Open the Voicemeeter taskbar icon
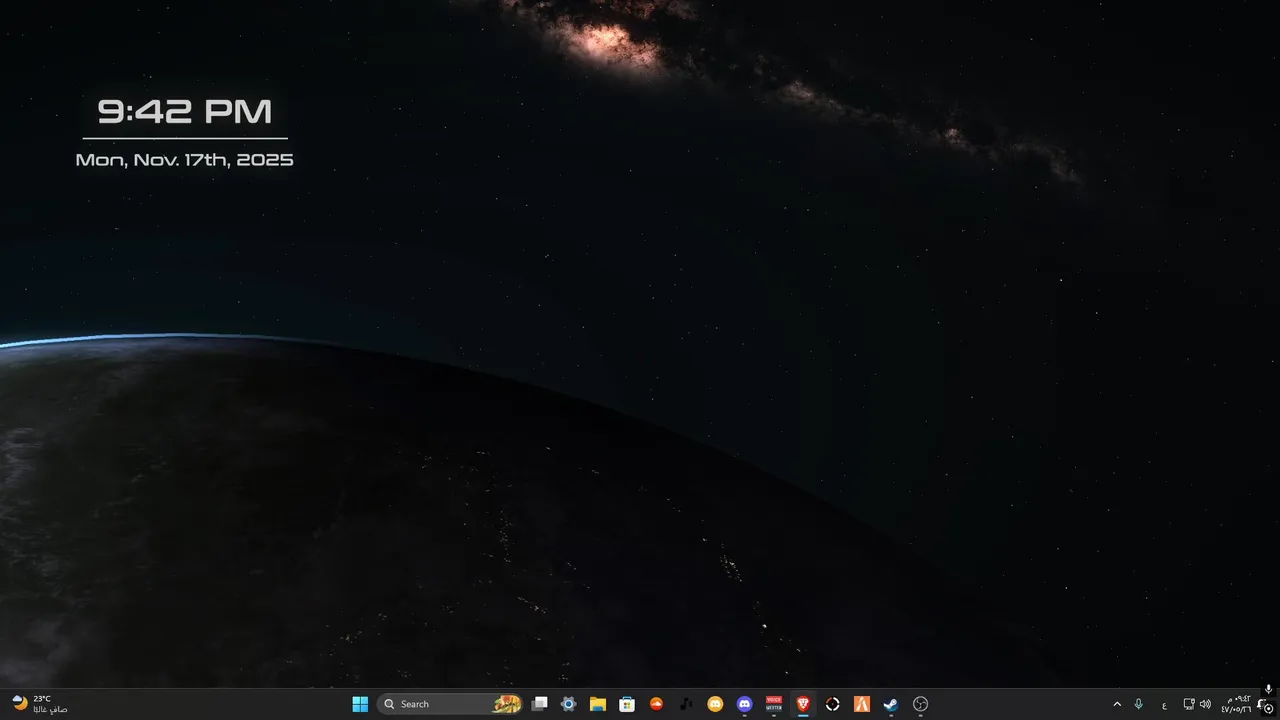The width and height of the screenshot is (1280, 720). tap(774, 704)
